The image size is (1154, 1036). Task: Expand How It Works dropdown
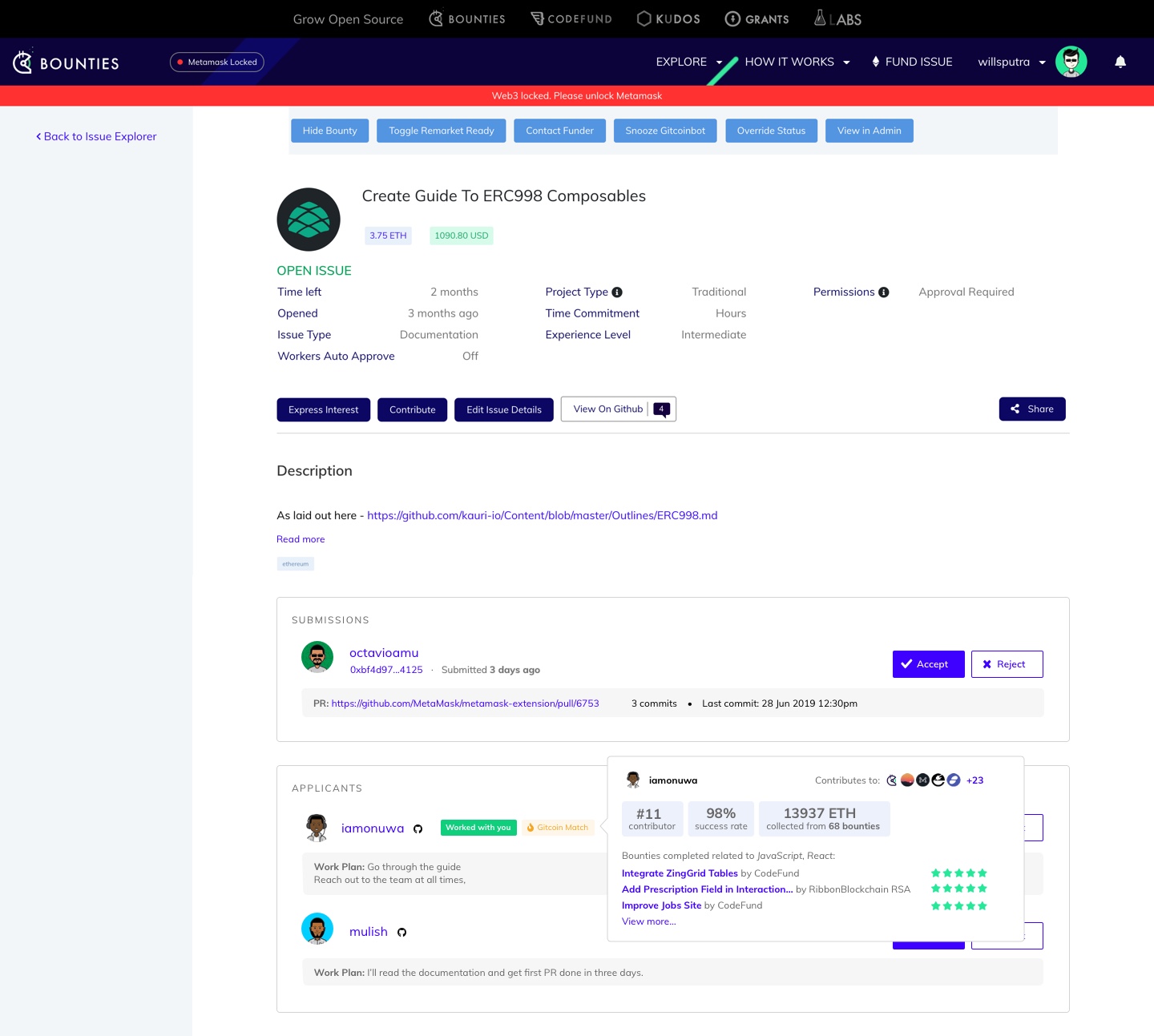pyautogui.click(x=797, y=62)
